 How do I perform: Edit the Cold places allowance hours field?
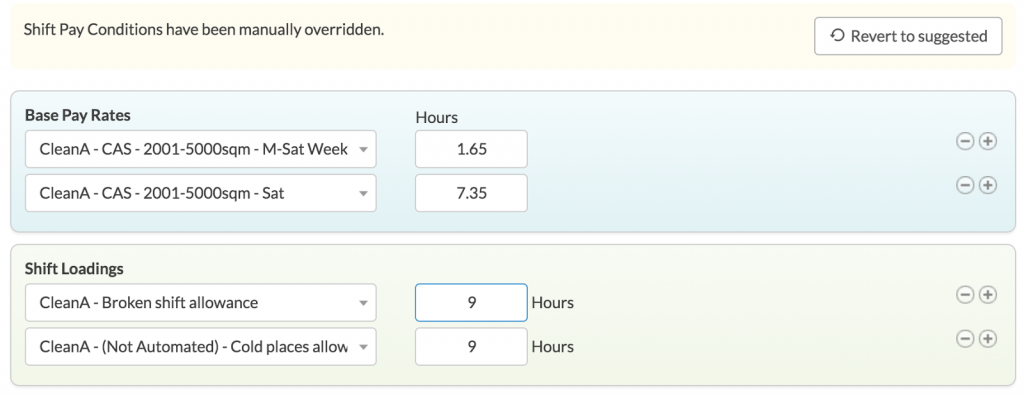click(x=471, y=346)
